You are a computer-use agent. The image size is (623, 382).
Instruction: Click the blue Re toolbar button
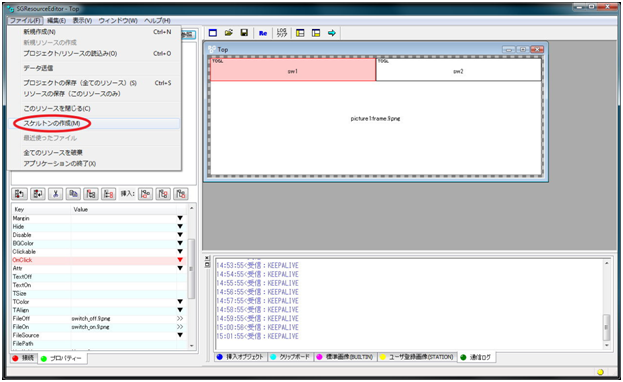pyautogui.click(x=263, y=33)
